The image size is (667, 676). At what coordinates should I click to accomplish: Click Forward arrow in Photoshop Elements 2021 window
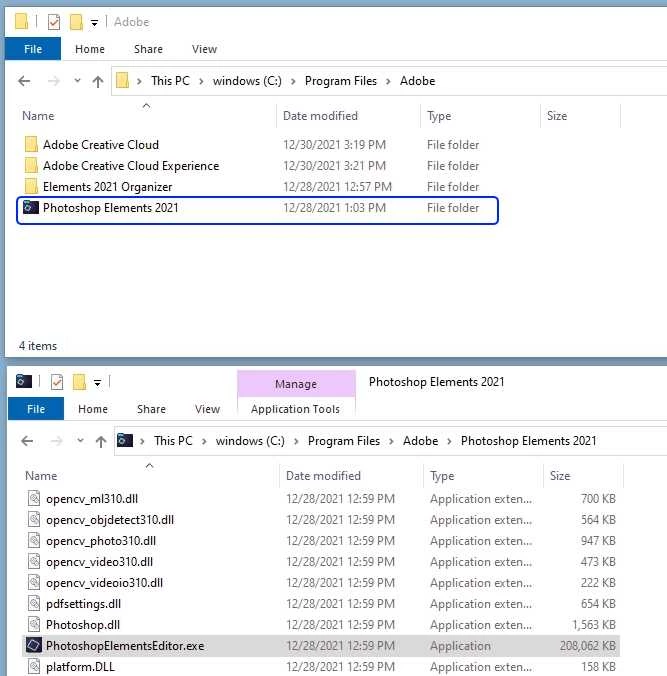[56, 441]
